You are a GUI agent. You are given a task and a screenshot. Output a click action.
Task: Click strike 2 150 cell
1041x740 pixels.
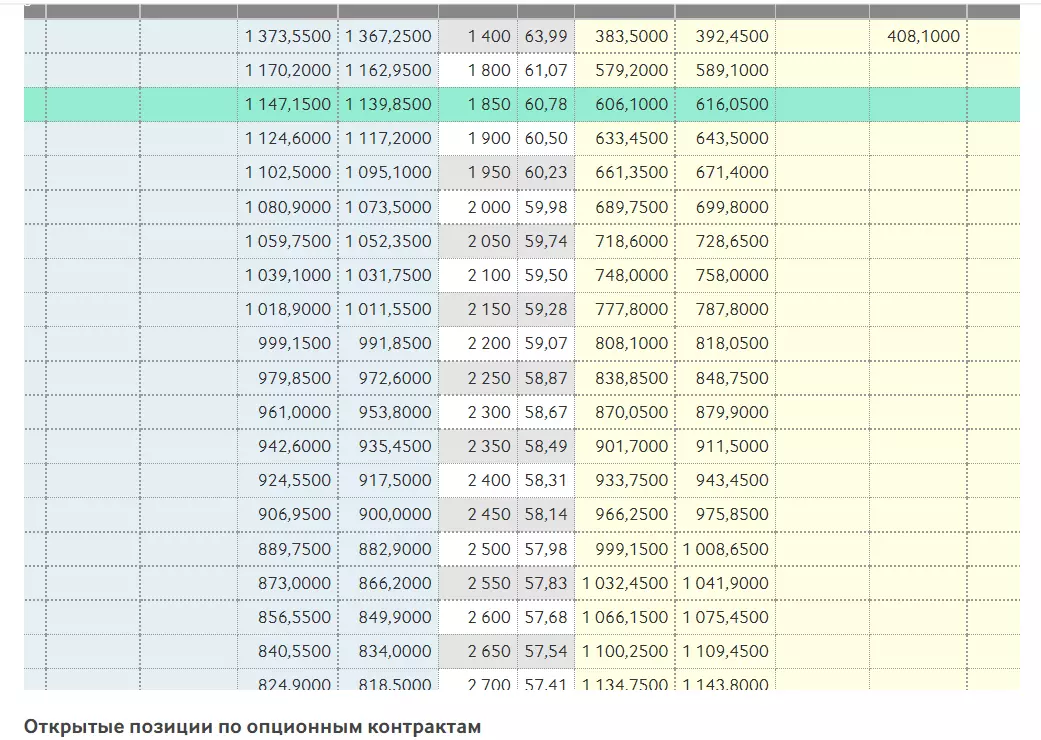pyautogui.click(x=478, y=309)
